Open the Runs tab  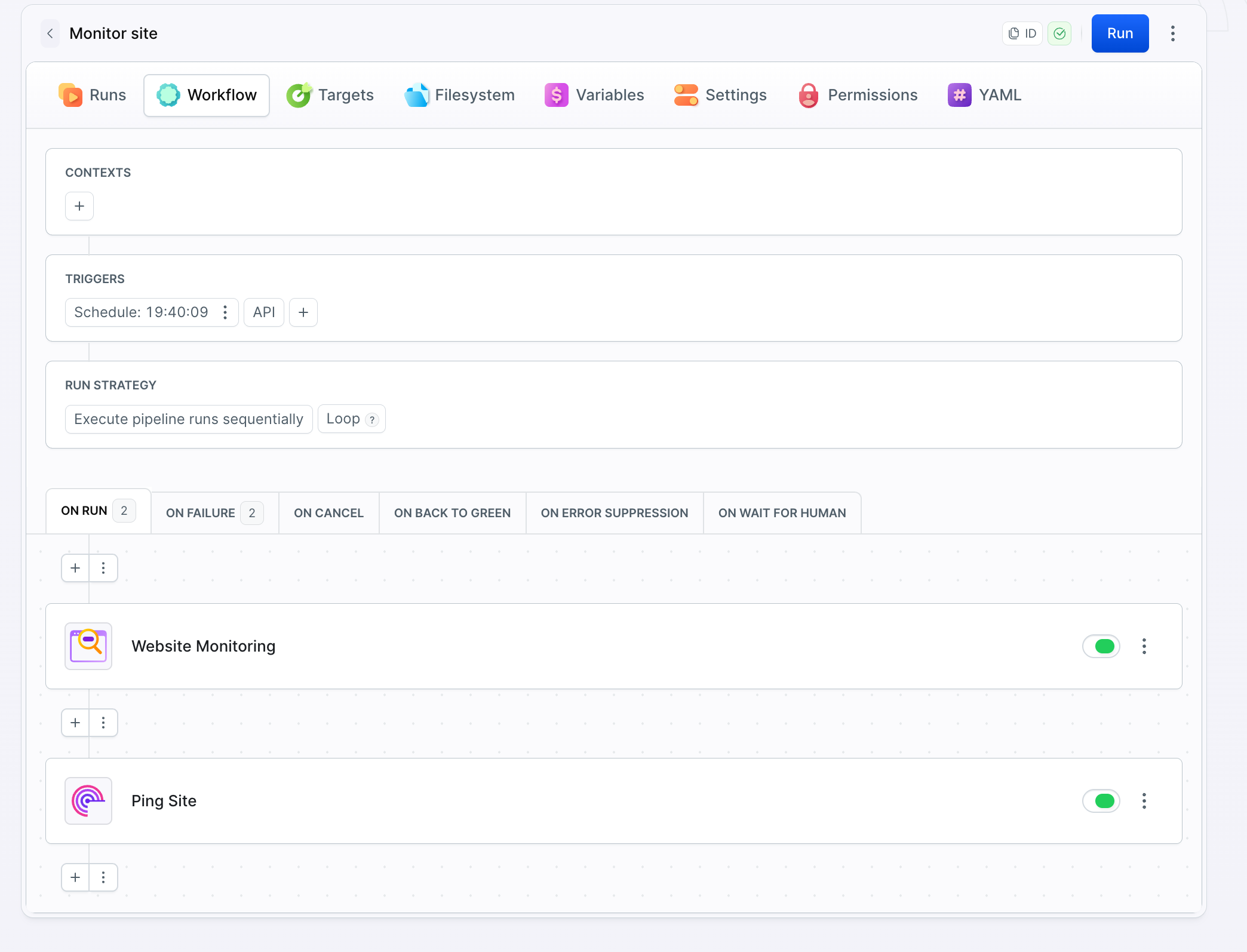[x=93, y=95]
